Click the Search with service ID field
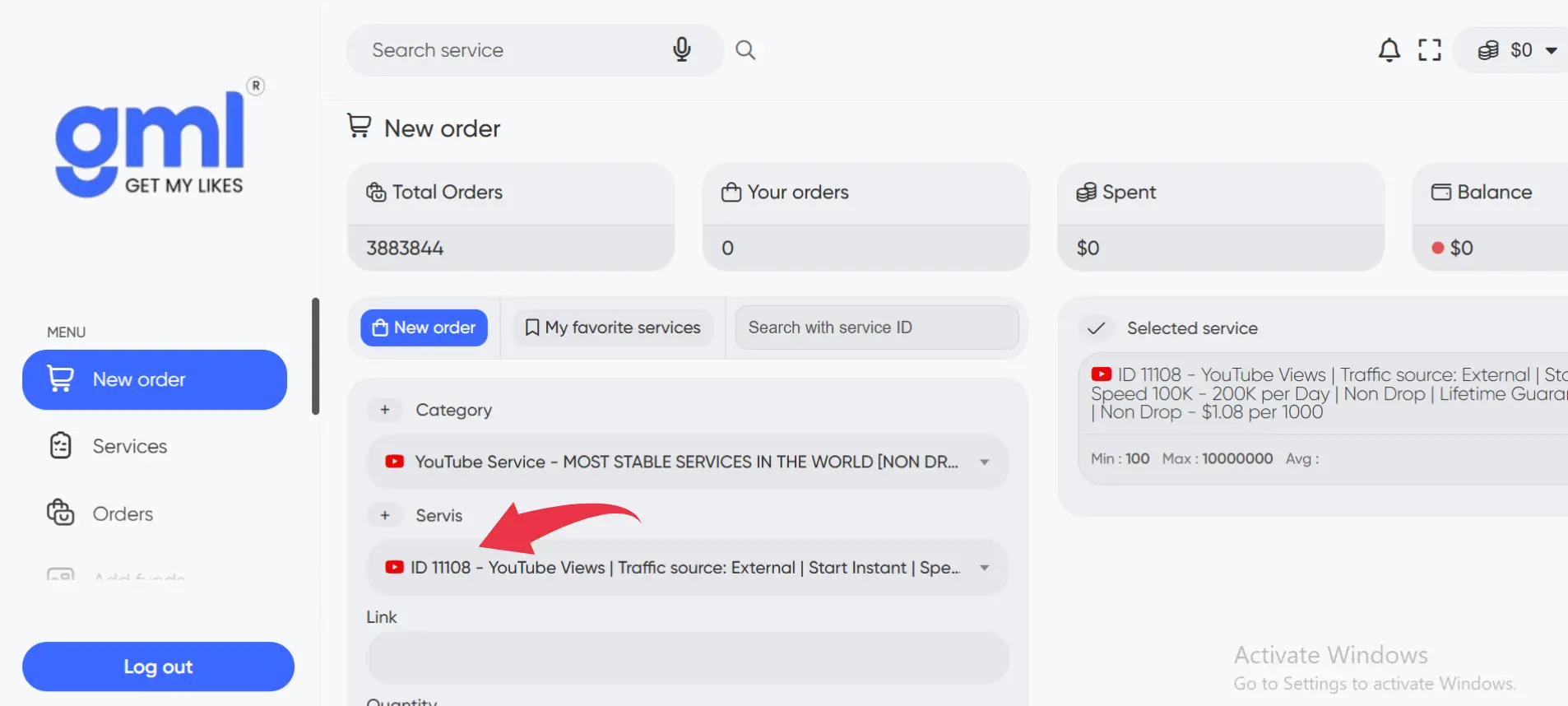Screen dimensions: 1568x706 coord(876,327)
